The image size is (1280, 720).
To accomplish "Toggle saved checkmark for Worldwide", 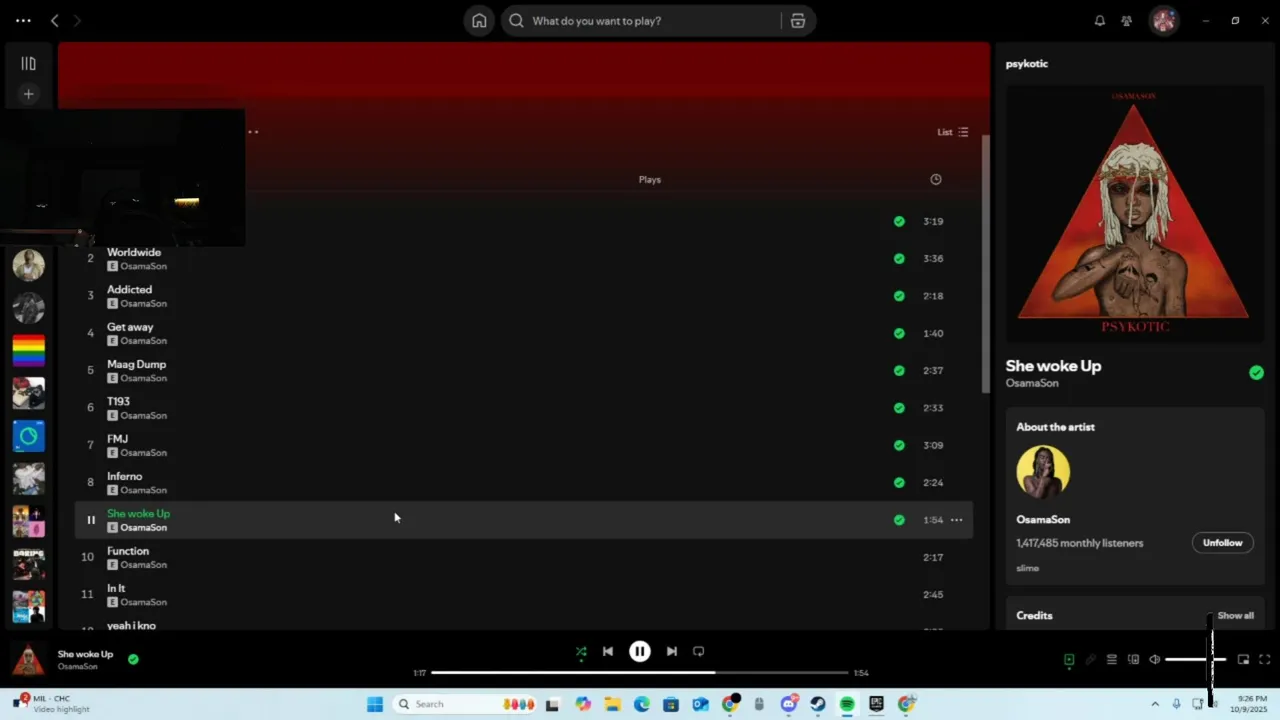I will tap(899, 259).
